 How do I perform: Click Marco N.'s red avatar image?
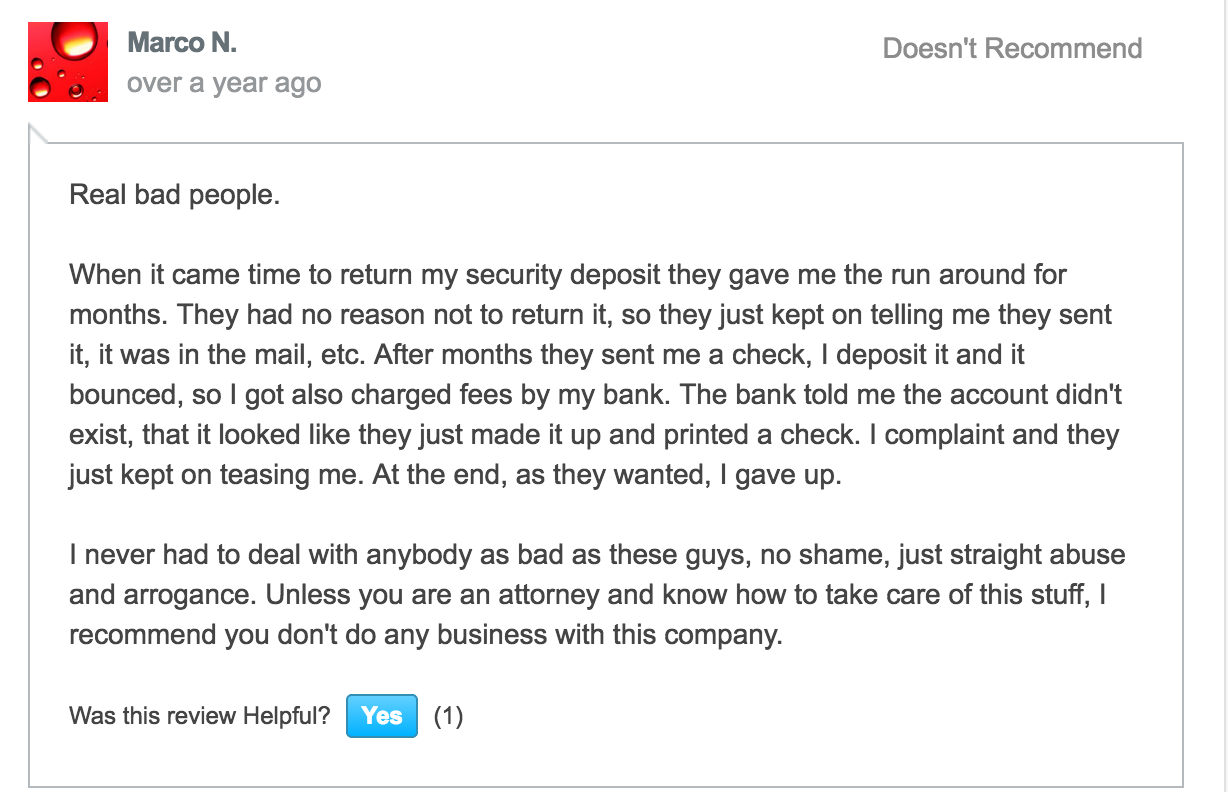tap(67, 61)
